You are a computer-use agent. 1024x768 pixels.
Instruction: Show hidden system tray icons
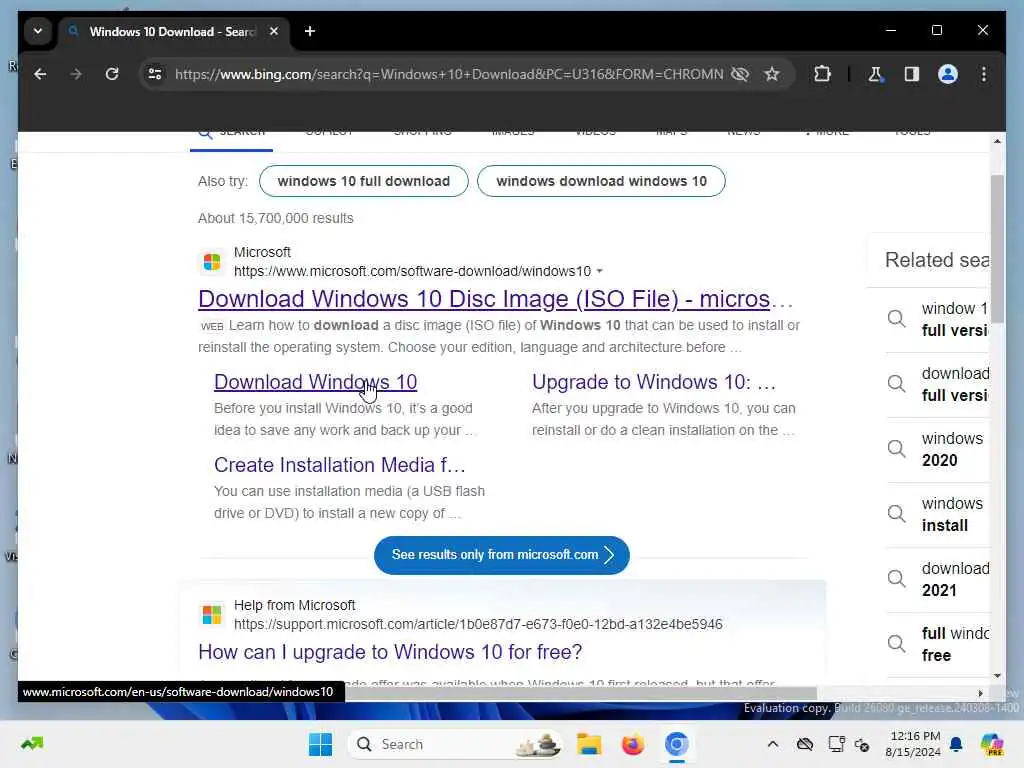(773, 744)
